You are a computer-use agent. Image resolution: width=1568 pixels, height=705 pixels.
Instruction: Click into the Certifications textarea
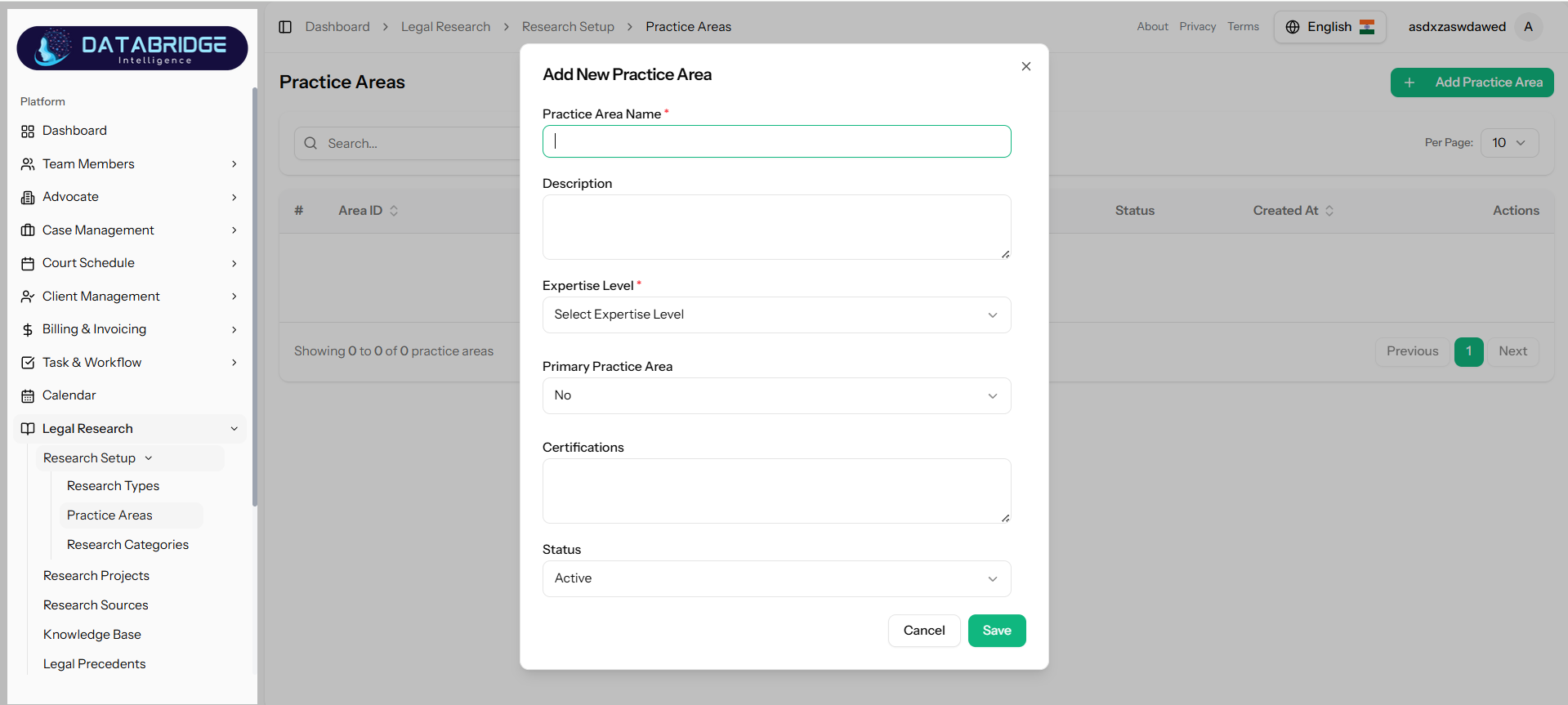tap(776, 491)
